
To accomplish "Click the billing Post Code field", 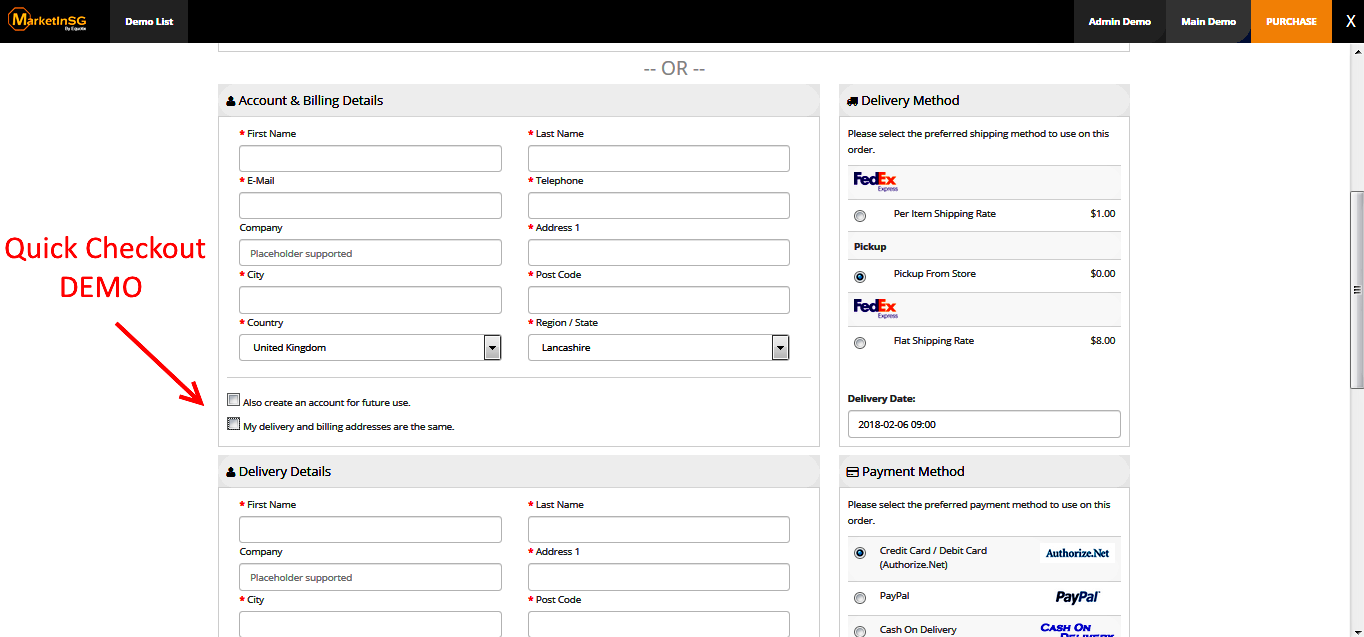I will (659, 300).
